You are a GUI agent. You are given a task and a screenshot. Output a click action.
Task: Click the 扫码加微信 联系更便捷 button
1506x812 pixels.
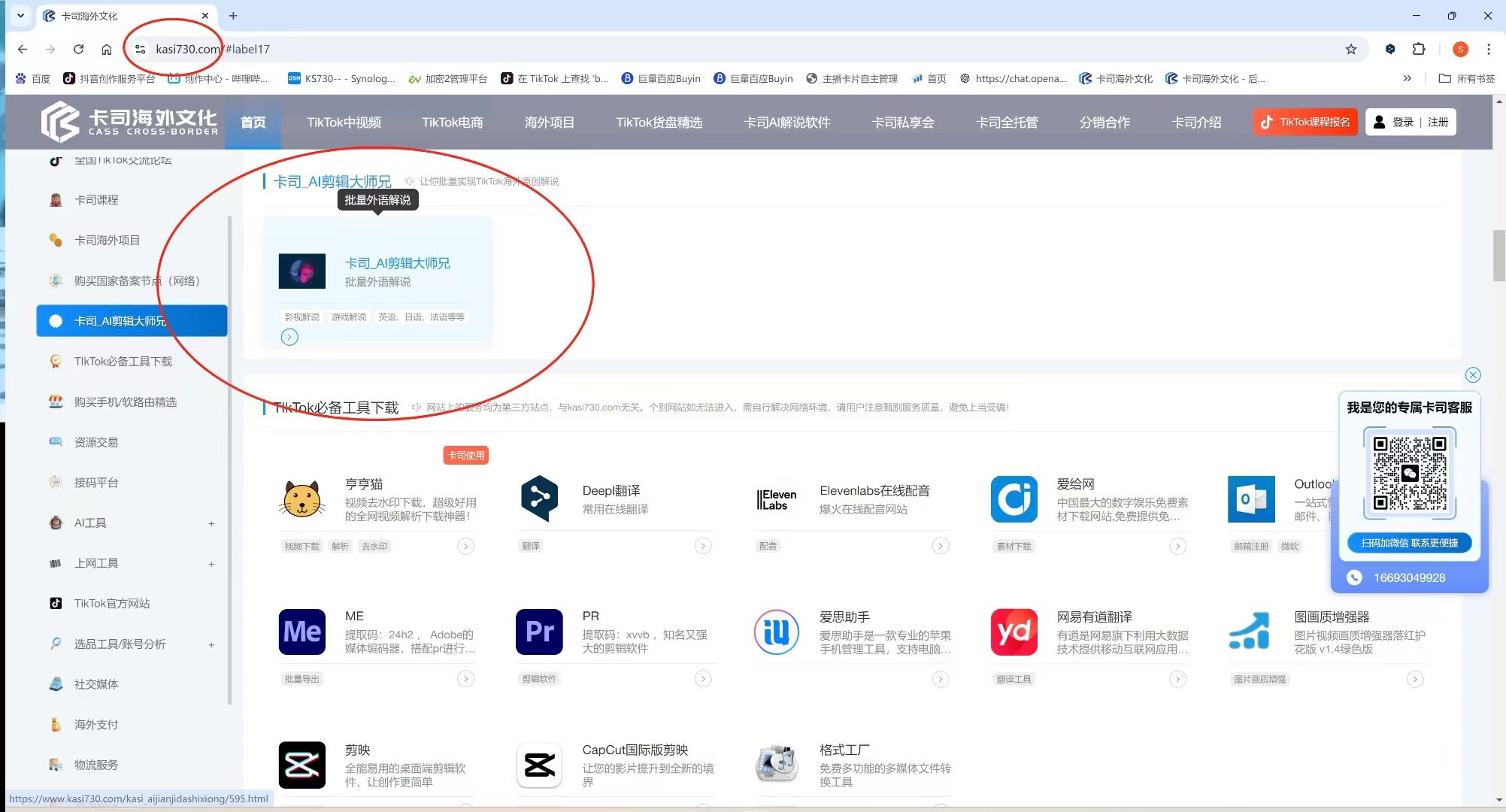pos(1409,543)
